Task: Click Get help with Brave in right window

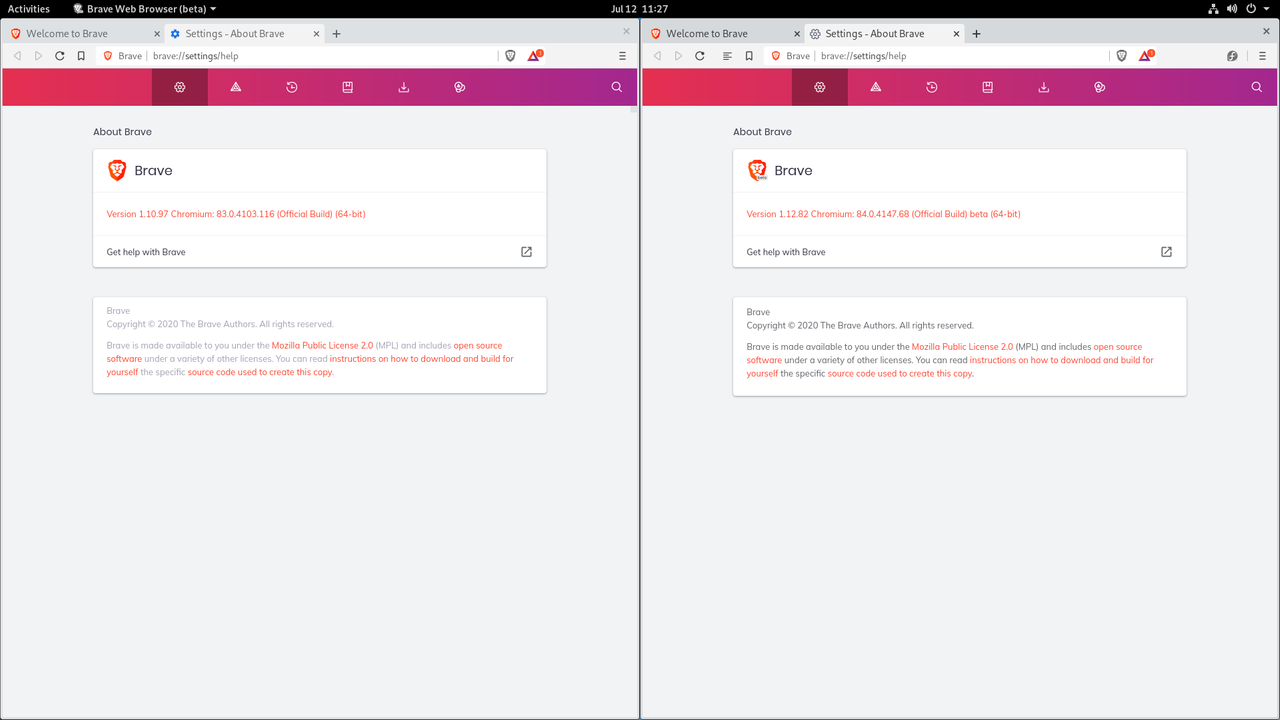Action: pos(786,252)
